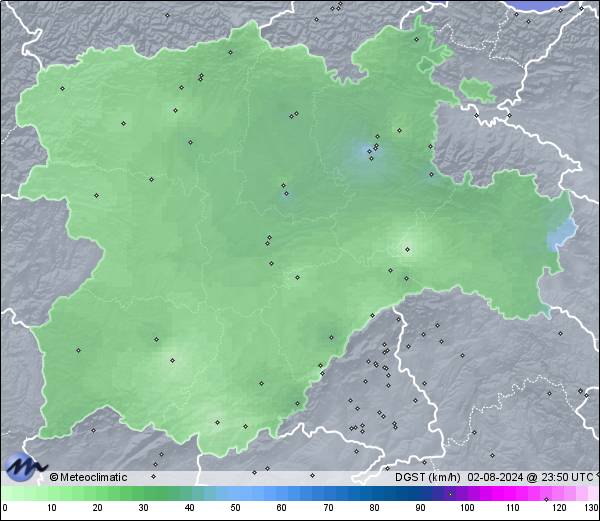
Task: Click the 40 scale label
Action: coord(189,508)
